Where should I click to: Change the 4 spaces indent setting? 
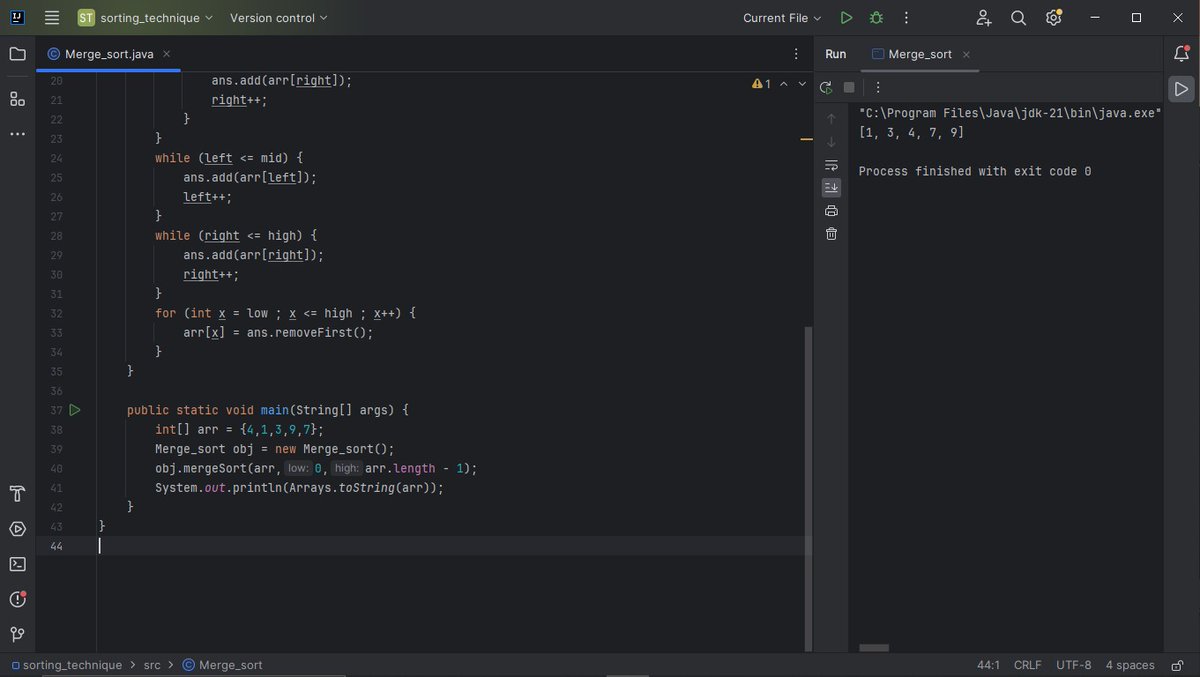coord(1130,665)
